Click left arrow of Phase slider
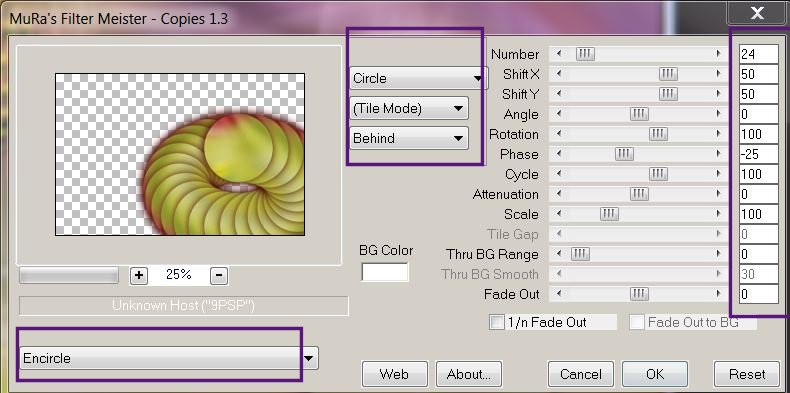This screenshot has height=393, width=790. coord(559,154)
